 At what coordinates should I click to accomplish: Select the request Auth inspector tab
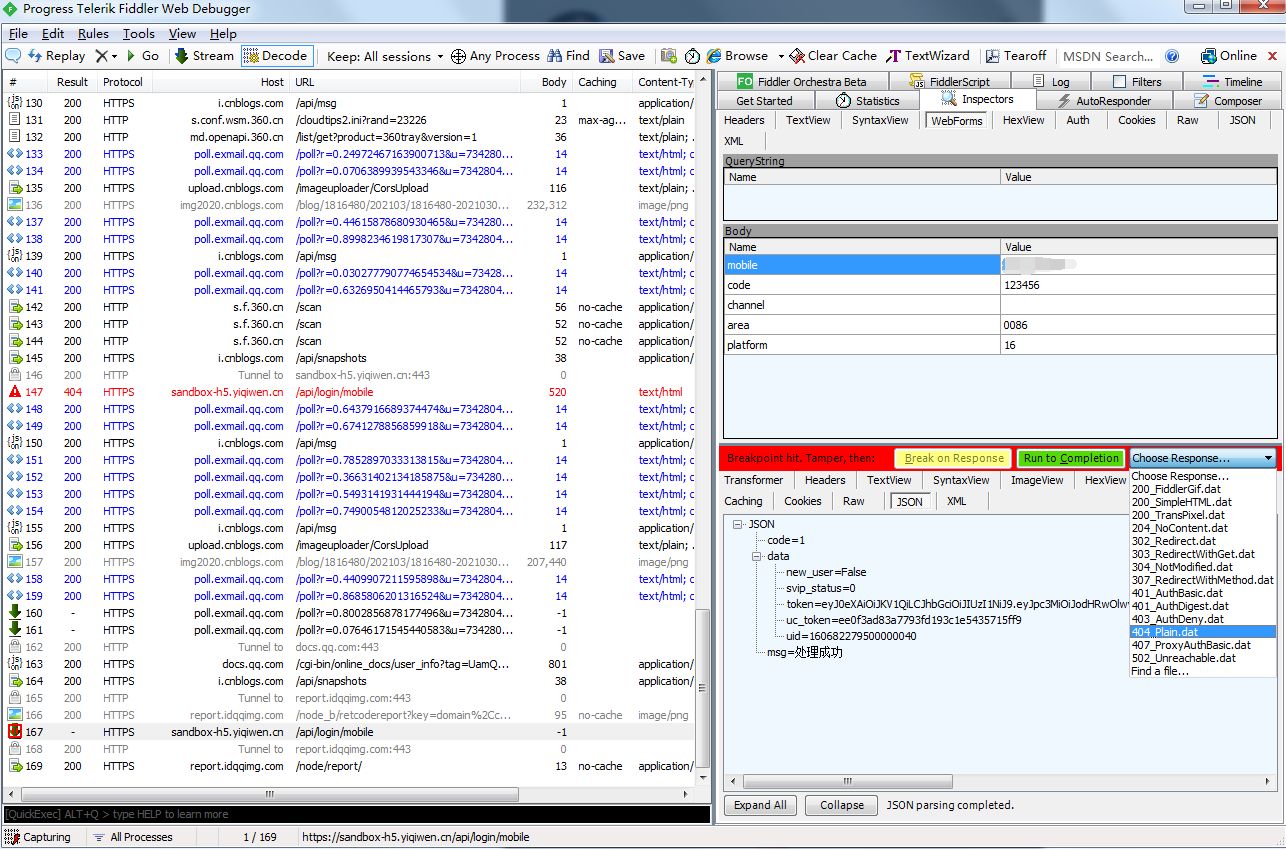coord(1078,120)
